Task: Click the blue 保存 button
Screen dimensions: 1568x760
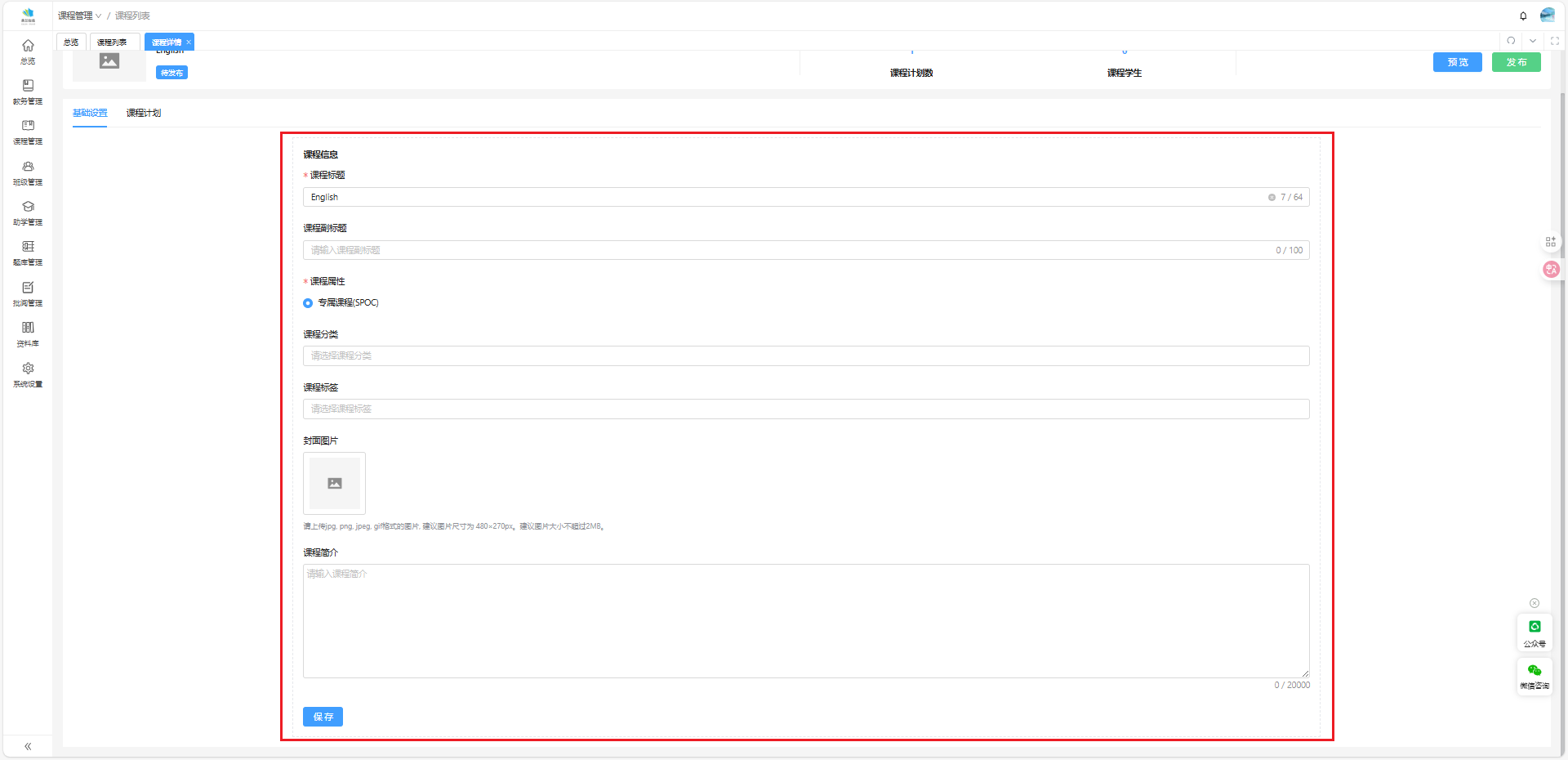Action: tap(323, 717)
